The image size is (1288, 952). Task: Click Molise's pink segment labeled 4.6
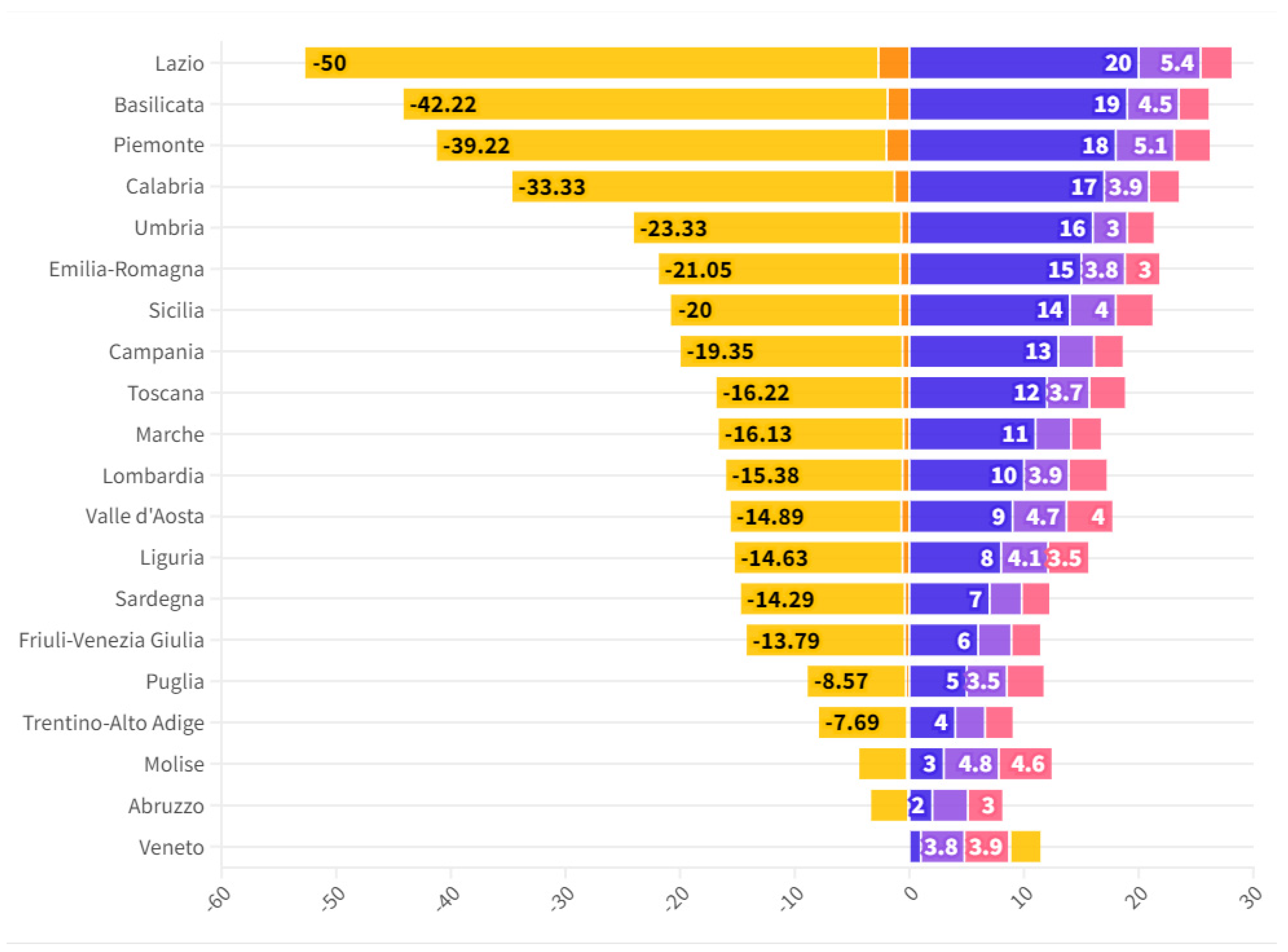pos(1026,764)
